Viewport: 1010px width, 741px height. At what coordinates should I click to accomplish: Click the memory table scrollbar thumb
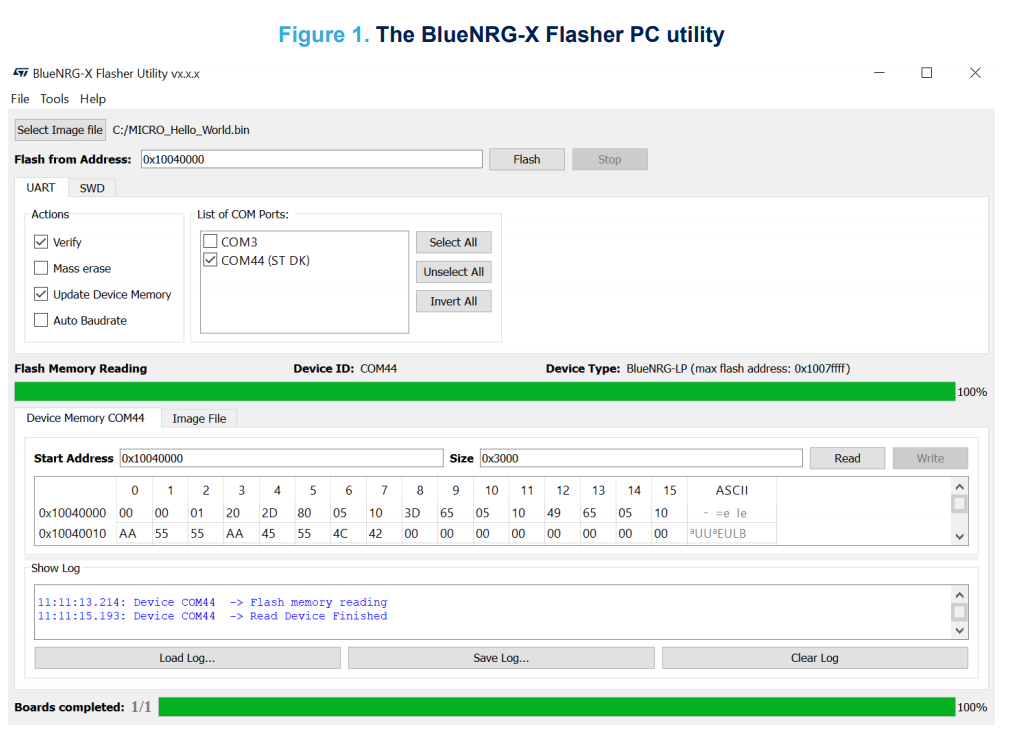959,503
